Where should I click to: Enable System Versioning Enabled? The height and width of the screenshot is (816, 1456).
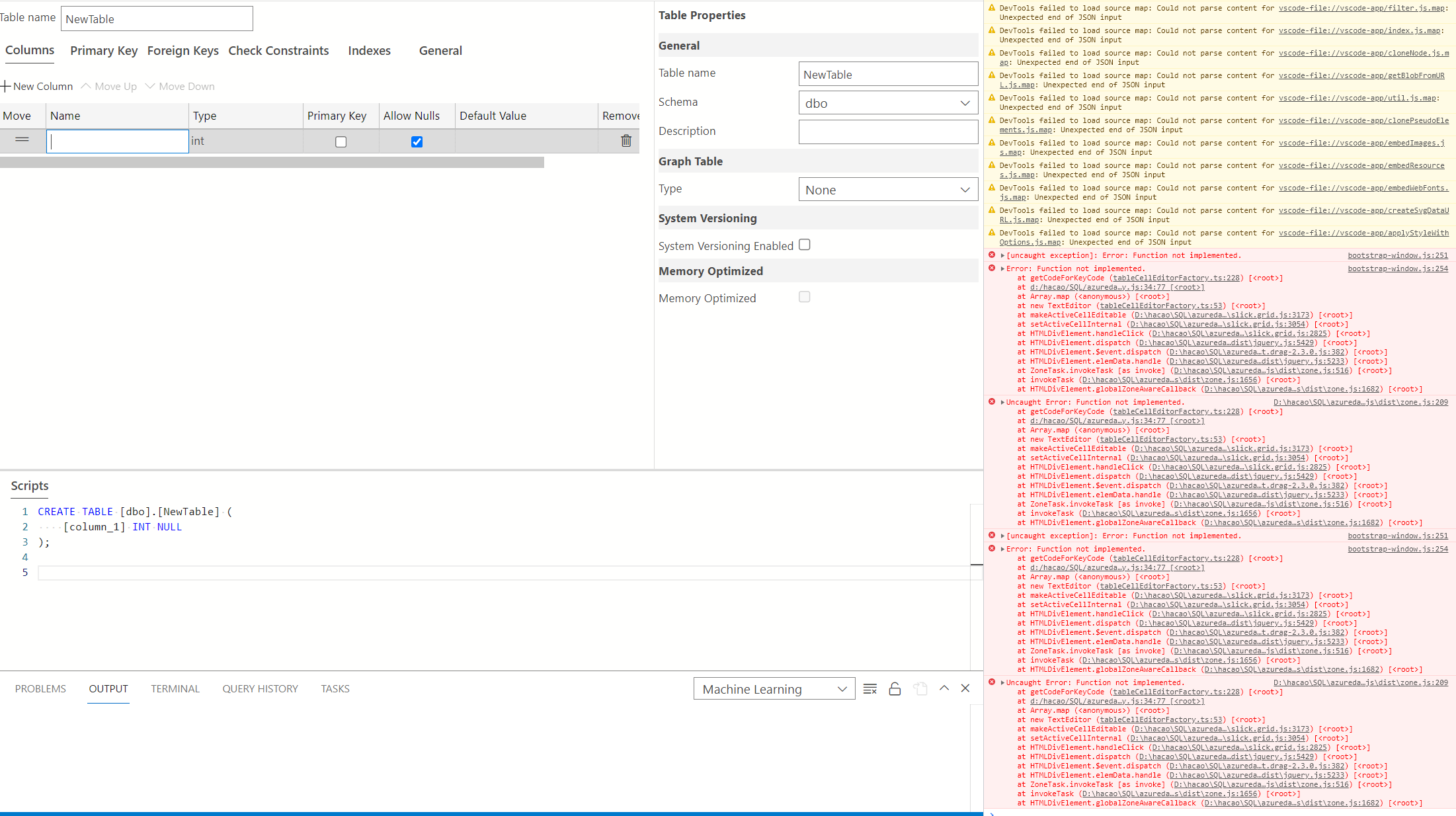coord(804,245)
